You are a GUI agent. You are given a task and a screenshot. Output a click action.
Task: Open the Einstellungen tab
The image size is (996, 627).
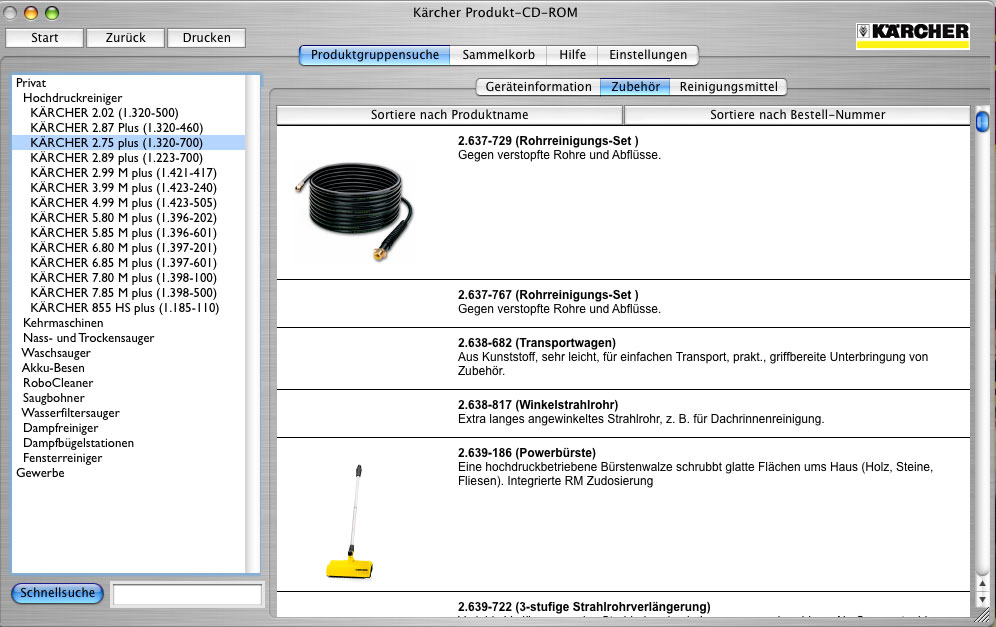click(648, 55)
